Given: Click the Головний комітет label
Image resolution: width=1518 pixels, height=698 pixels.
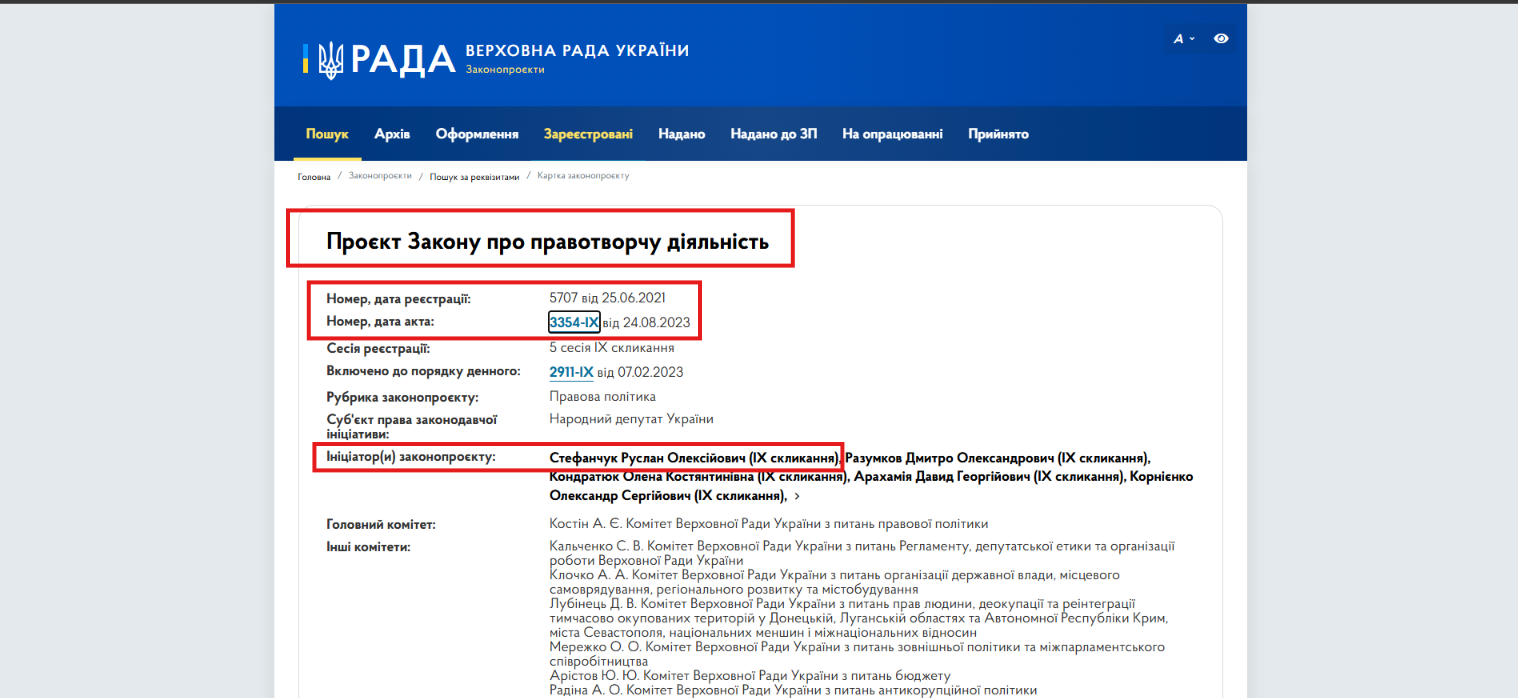Looking at the screenshot, I should coord(381,525).
